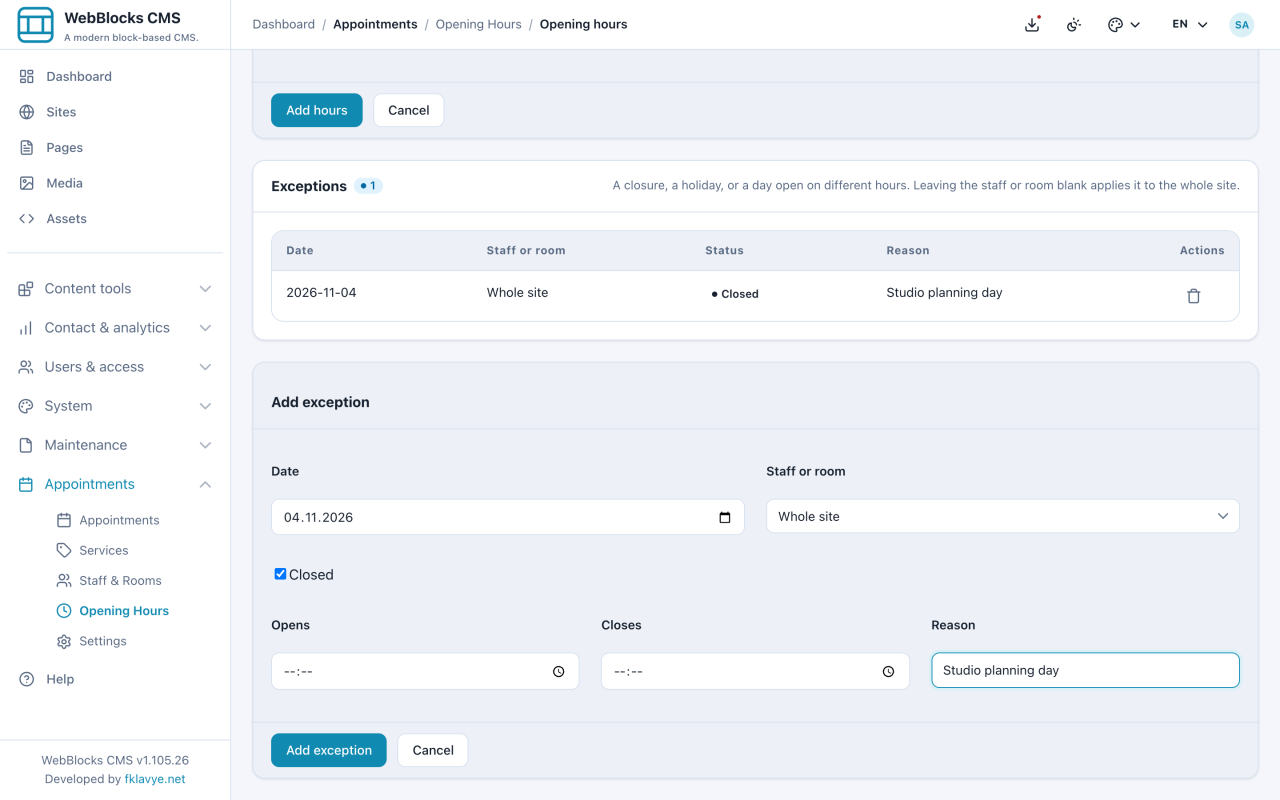Viewport: 1280px width, 800px height.
Task: Open the theme palette dropdown
Action: (1124, 25)
